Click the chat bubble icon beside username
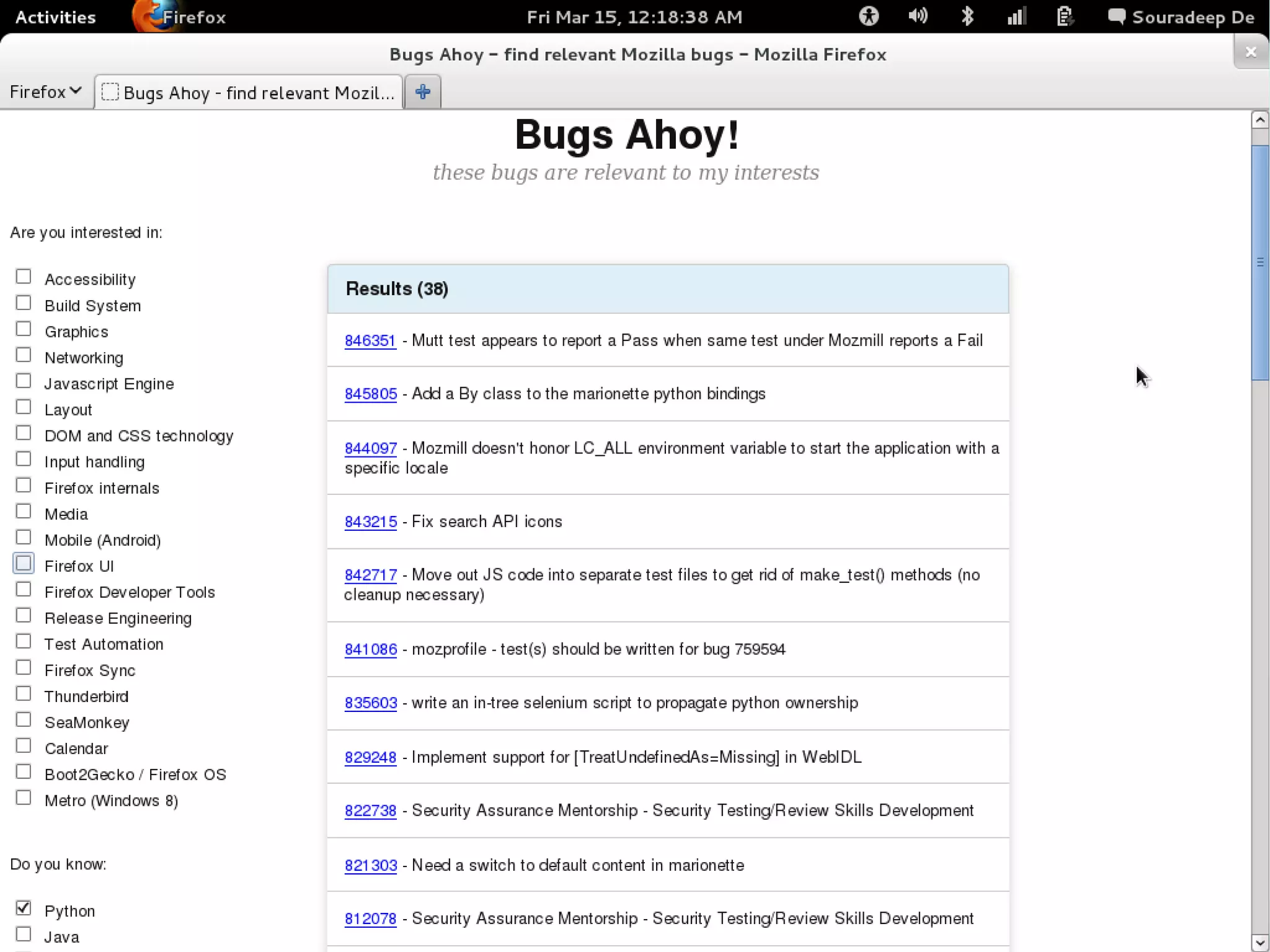The image size is (1270, 952). 1116,16
